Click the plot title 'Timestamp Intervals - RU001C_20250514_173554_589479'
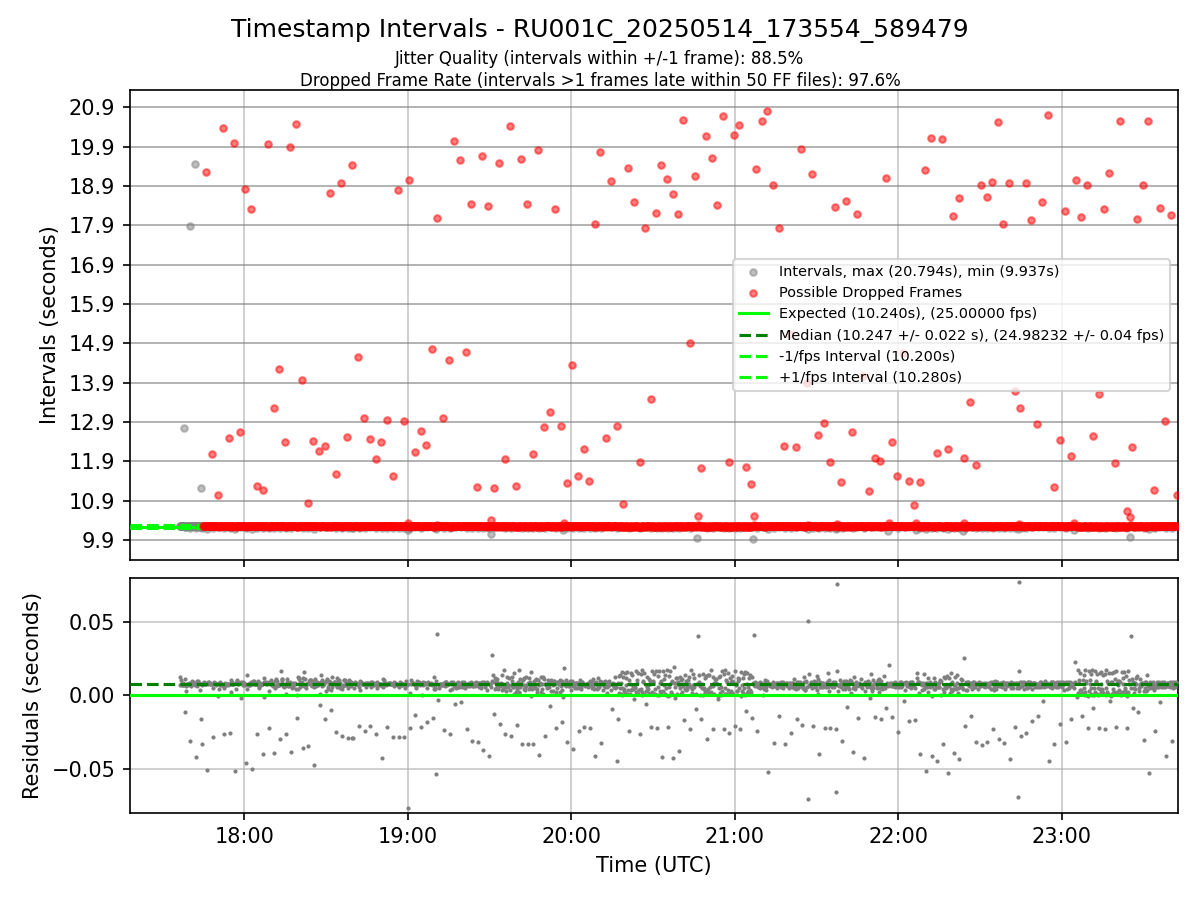This screenshot has height=900, width=1200. 599,29
